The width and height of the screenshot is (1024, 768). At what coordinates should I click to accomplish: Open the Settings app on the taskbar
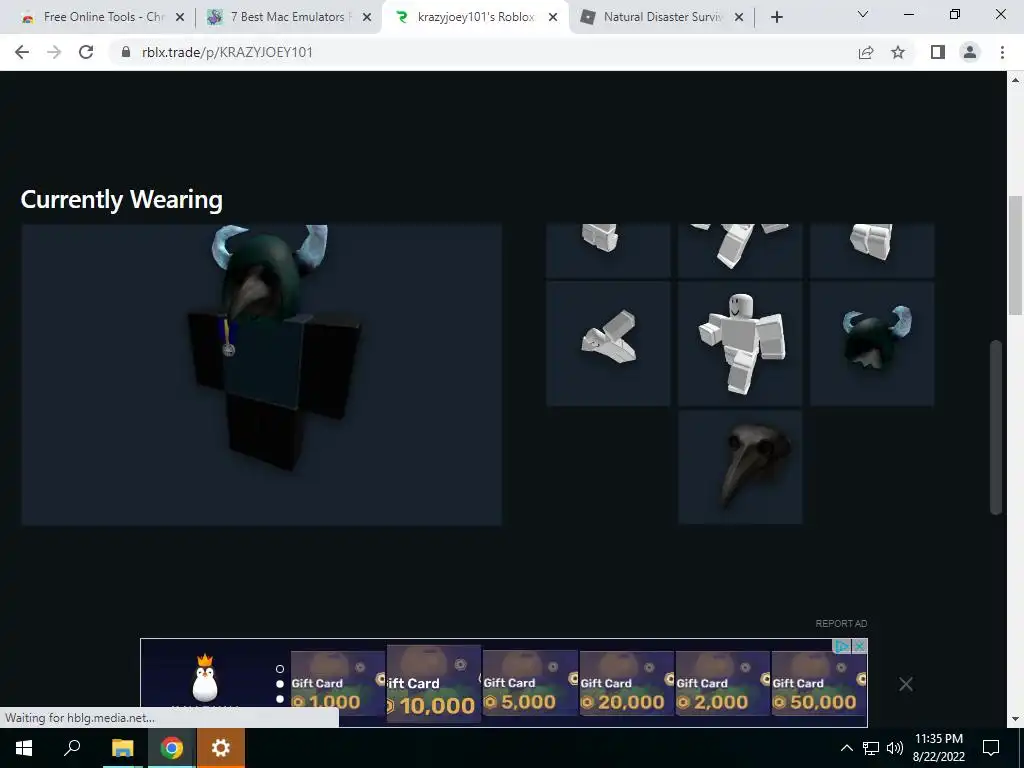221,748
